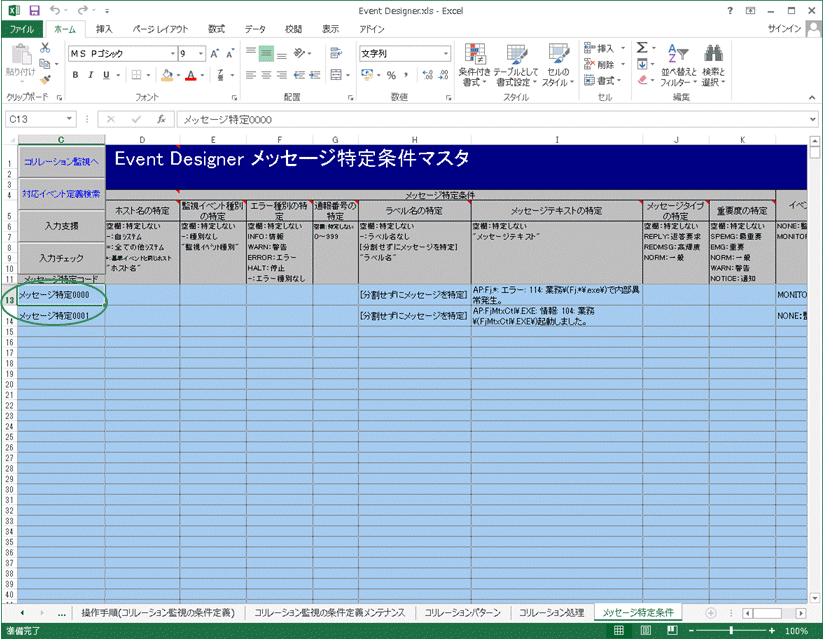Screen dimensions: 823x639
Task: Open the ファイル tab
Action: pos(22,29)
